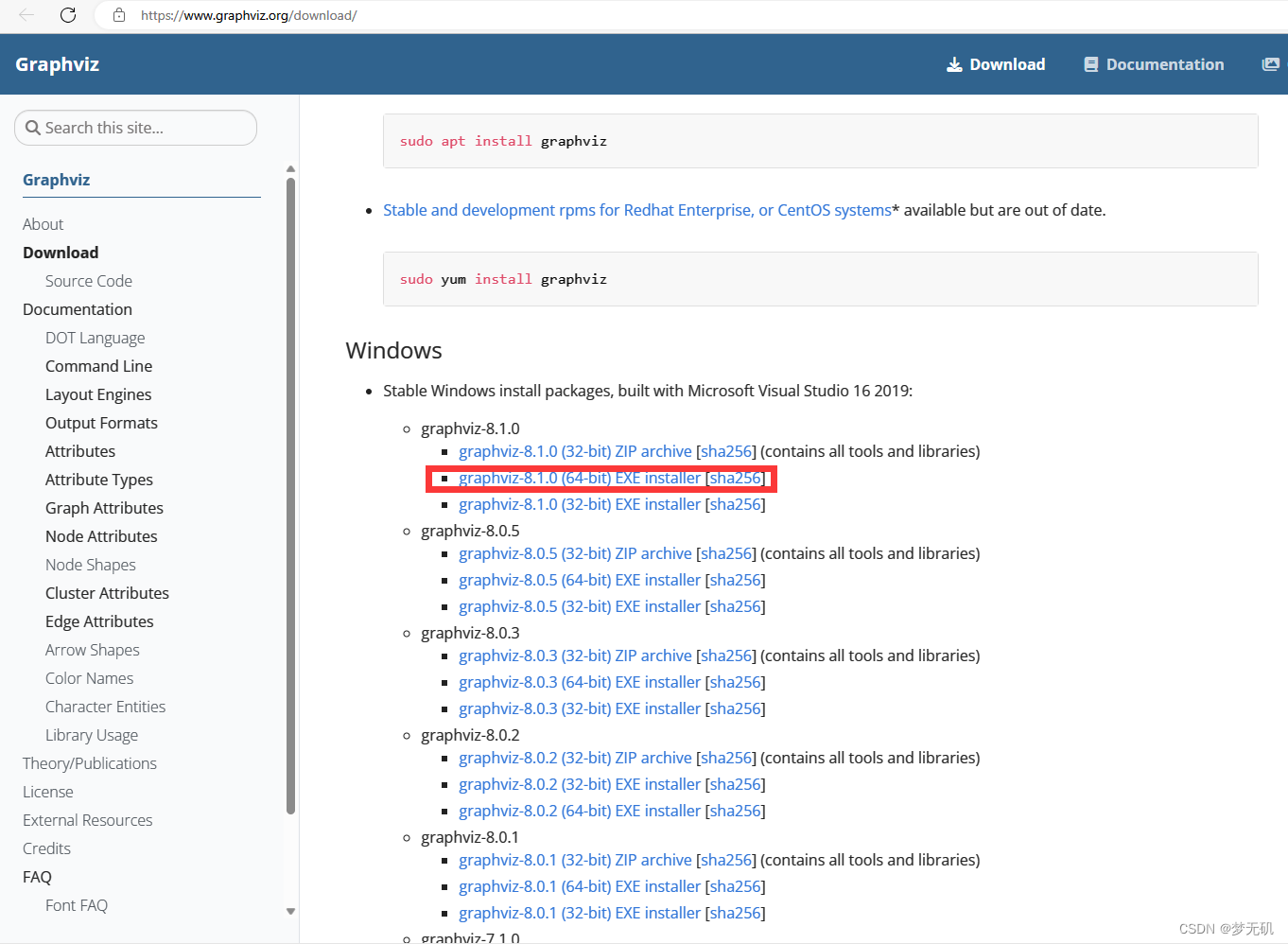Open sha256 for 8.1.0 32-bit ZIP archive
Image resolution: width=1288 pixels, height=944 pixels.
[x=726, y=451]
